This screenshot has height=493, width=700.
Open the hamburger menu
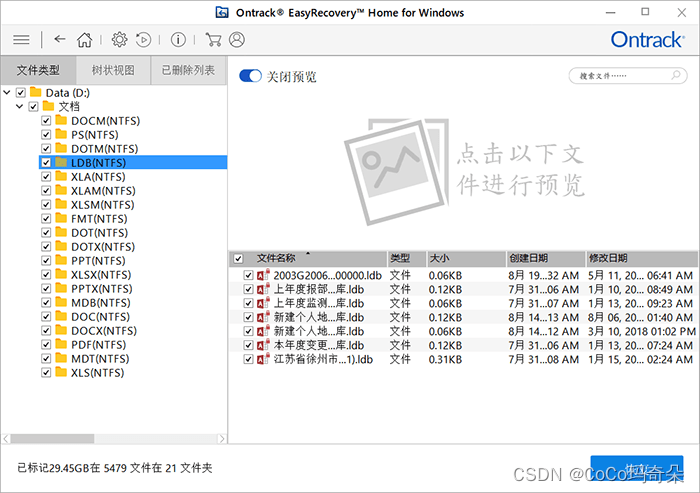coord(20,40)
